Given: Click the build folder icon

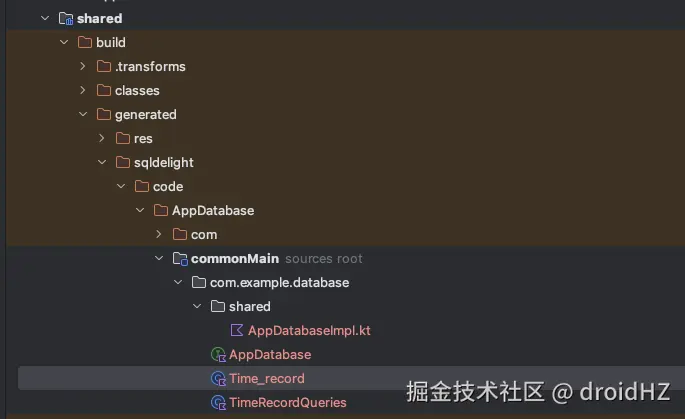Looking at the screenshot, I should pyautogui.click(x=84, y=42).
